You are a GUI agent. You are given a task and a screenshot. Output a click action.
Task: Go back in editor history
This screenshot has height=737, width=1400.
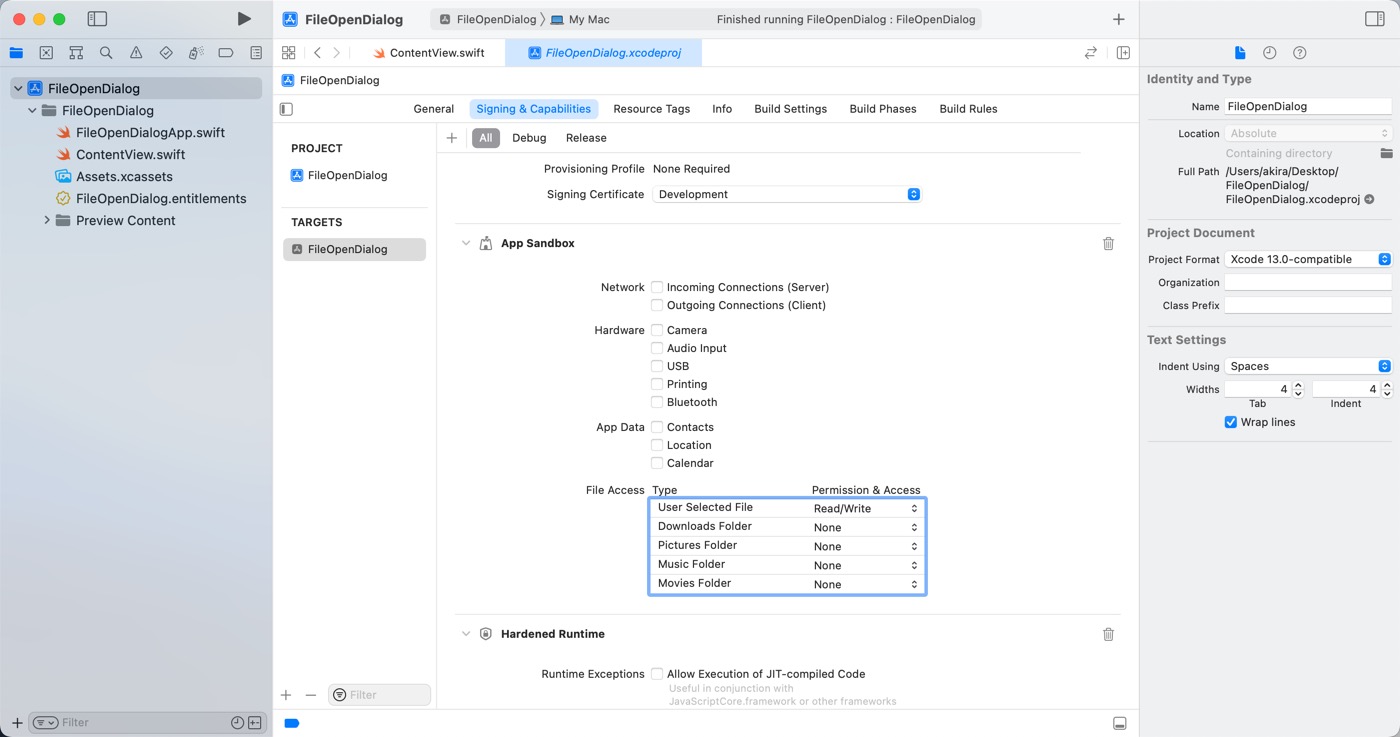click(x=317, y=53)
